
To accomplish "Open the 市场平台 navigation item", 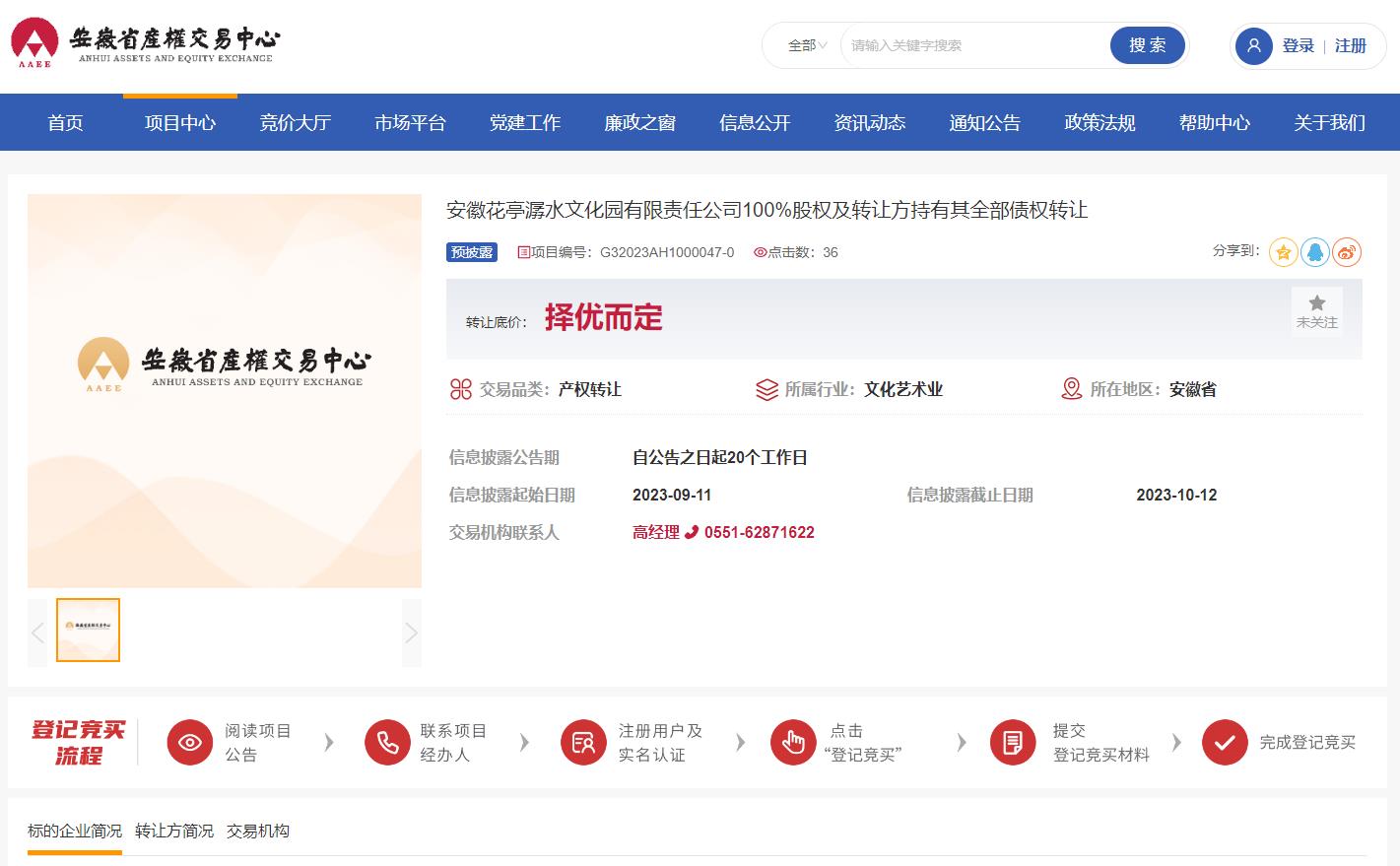I will click(410, 123).
